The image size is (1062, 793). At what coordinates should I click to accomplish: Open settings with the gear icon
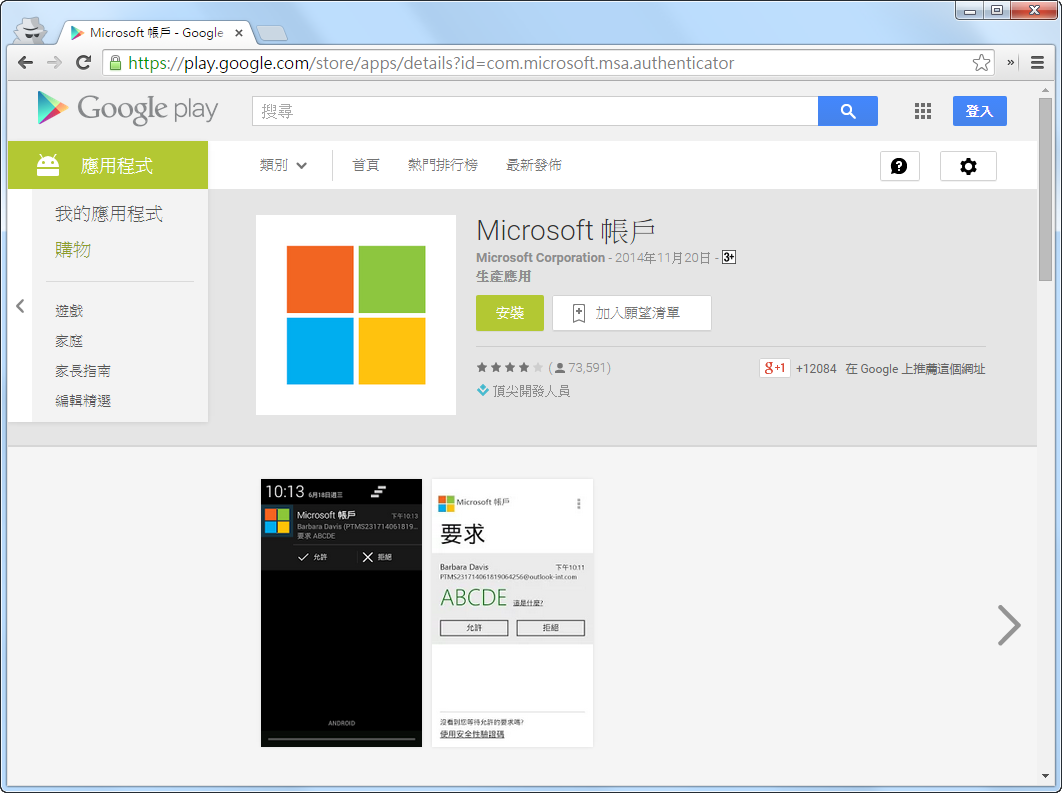[968, 166]
